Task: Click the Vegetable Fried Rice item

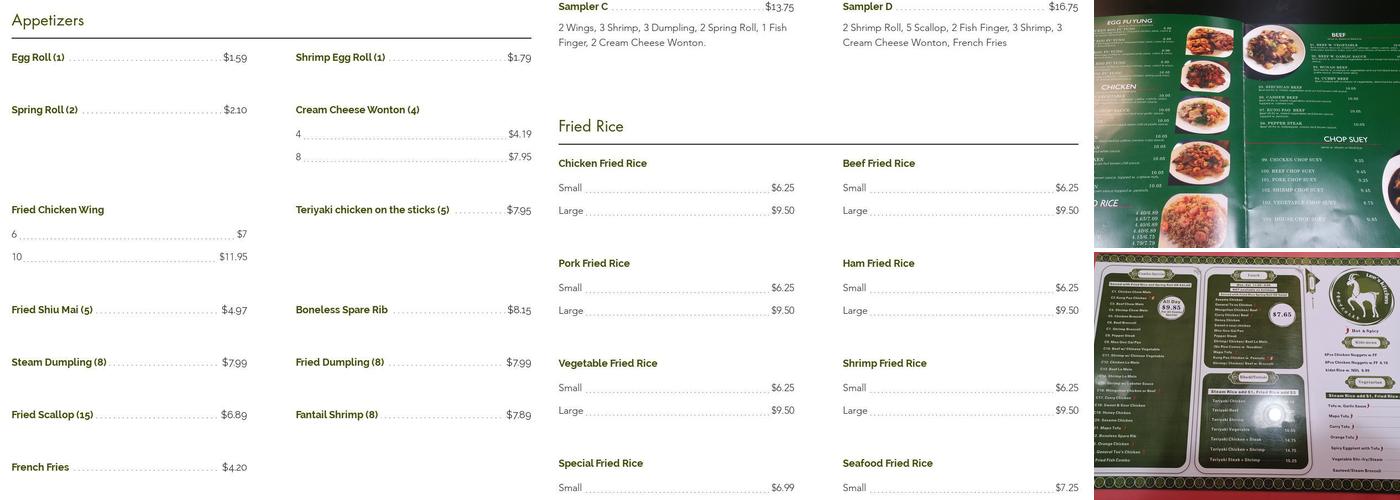Action: pyautogui.click(x=607, y=364)
